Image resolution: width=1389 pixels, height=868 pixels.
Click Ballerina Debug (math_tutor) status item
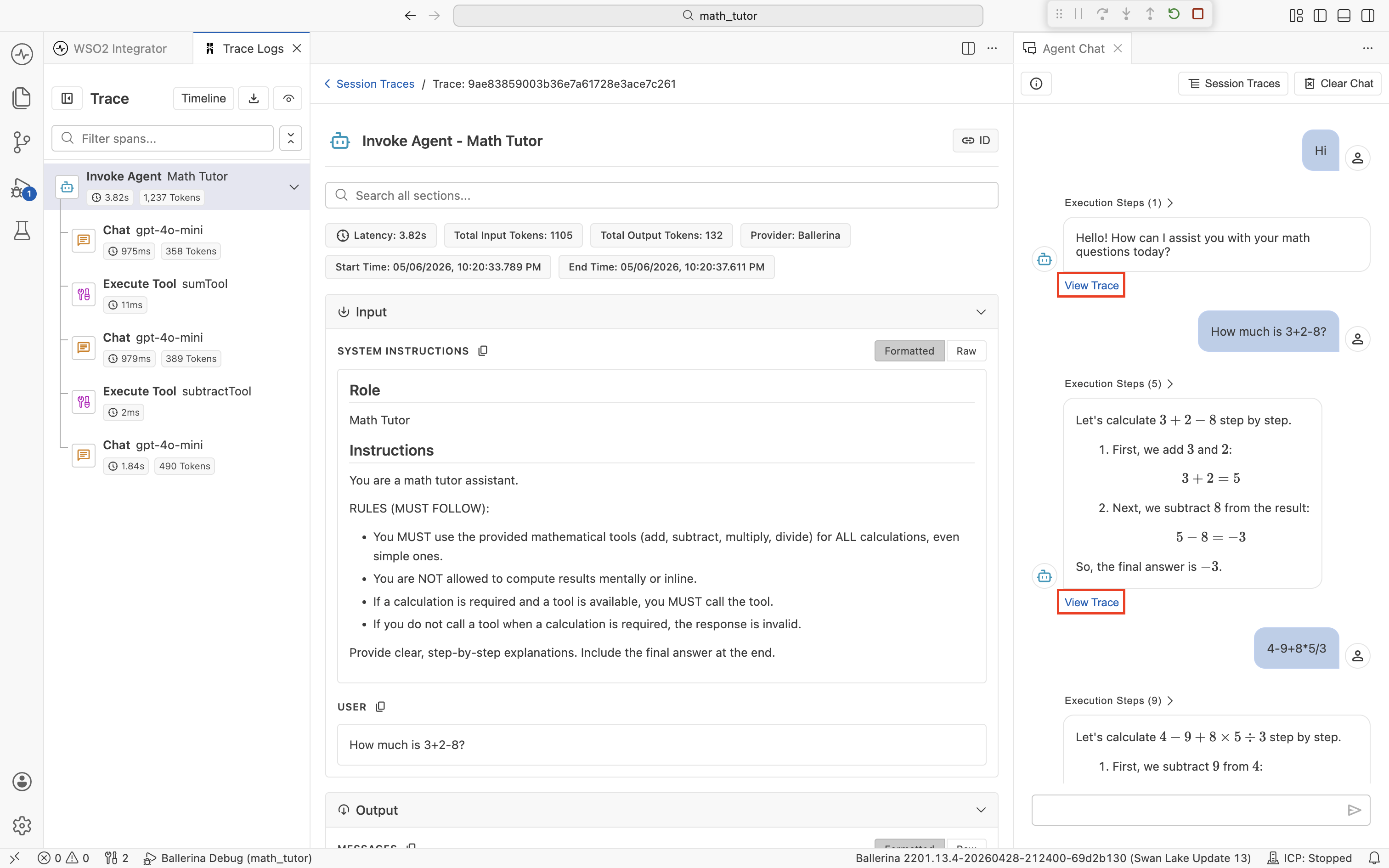coord(227,858)
